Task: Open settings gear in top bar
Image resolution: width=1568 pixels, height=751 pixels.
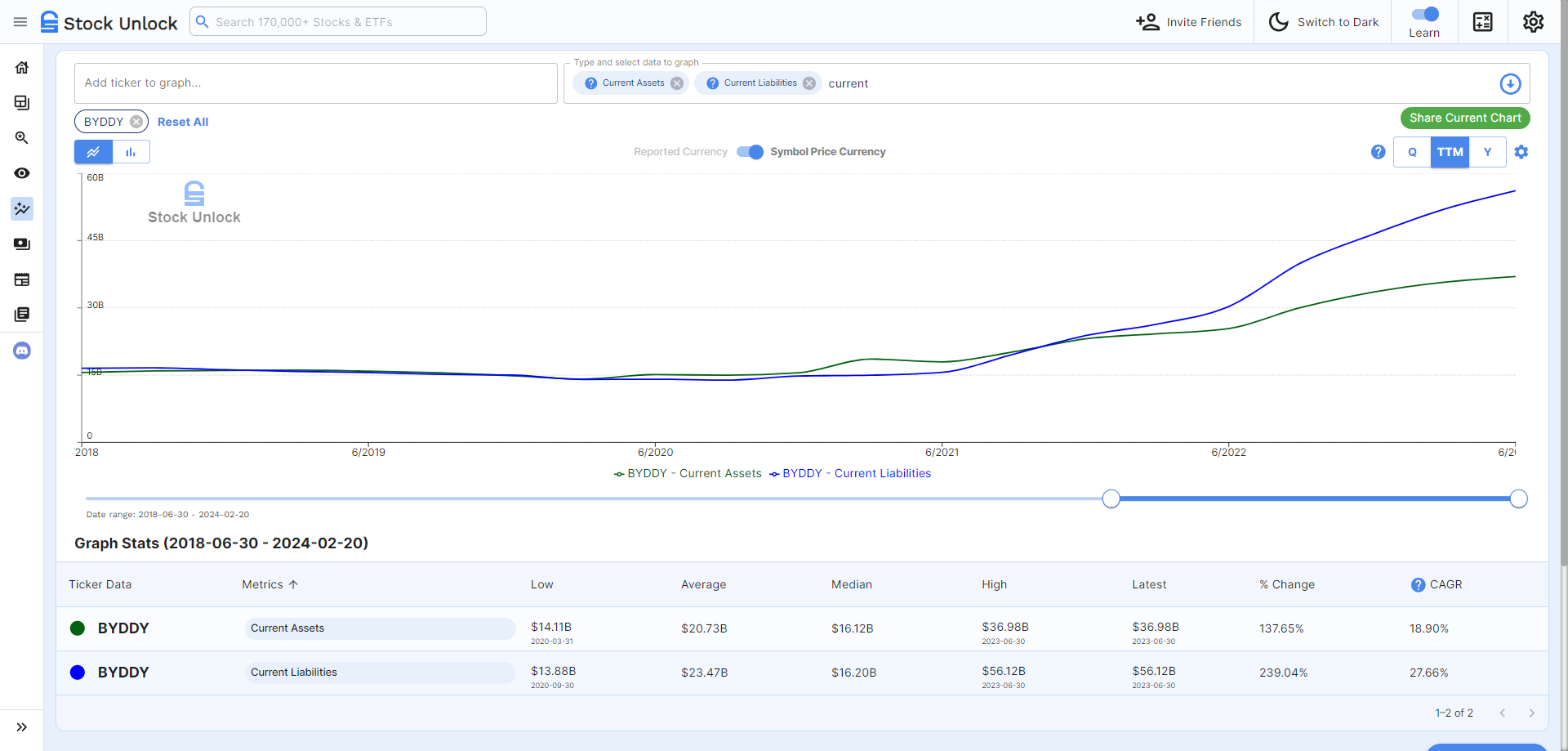Action: [1533, 22]
